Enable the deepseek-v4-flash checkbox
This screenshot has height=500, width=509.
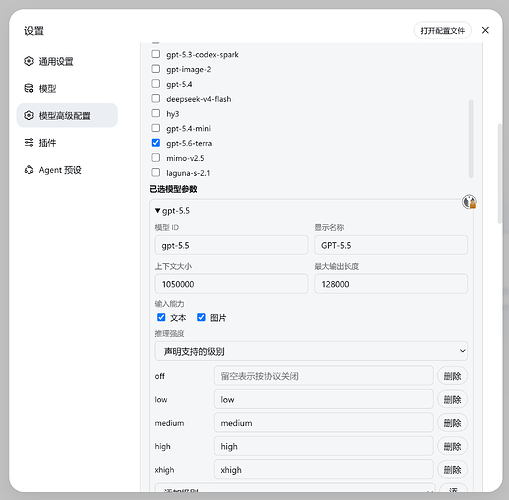pyautogui.click(x=156, y=99)
